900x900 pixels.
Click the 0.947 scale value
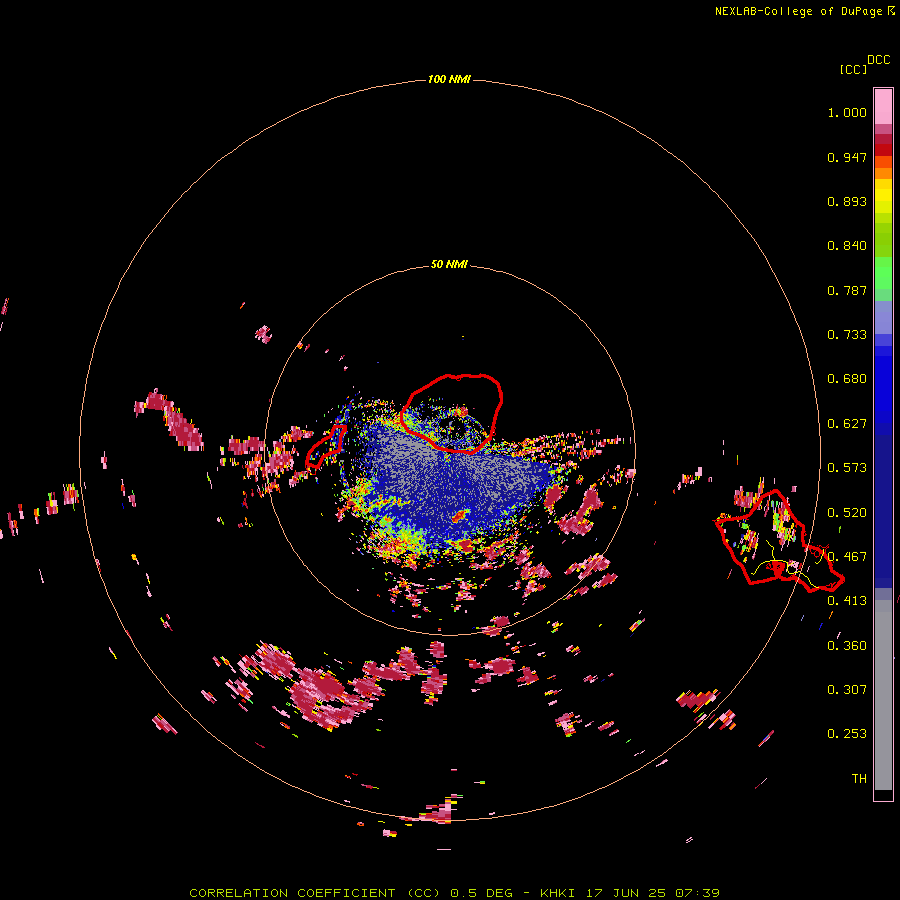pyautogui.click(x=847, y=157)
